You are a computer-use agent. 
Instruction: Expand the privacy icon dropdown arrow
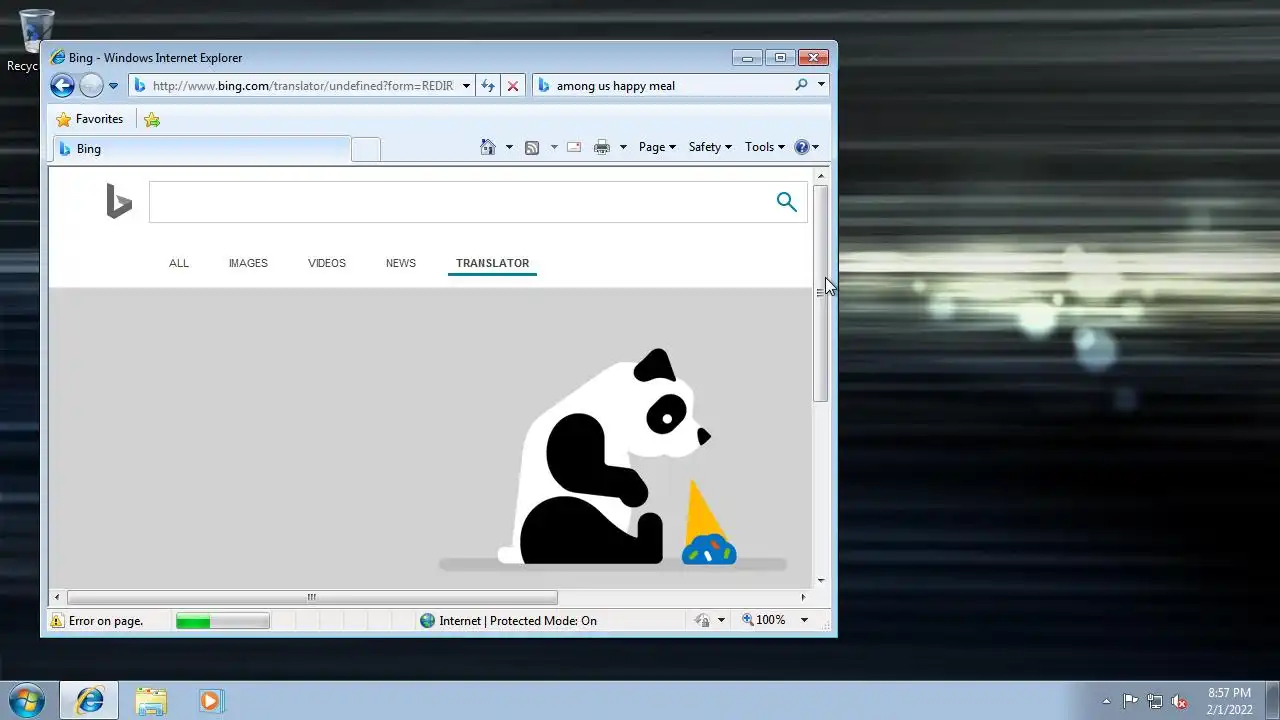tap(721, 621)
